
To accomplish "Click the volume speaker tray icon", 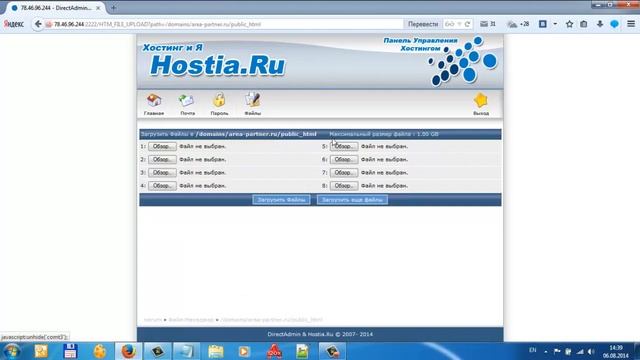I will point(591,351).
